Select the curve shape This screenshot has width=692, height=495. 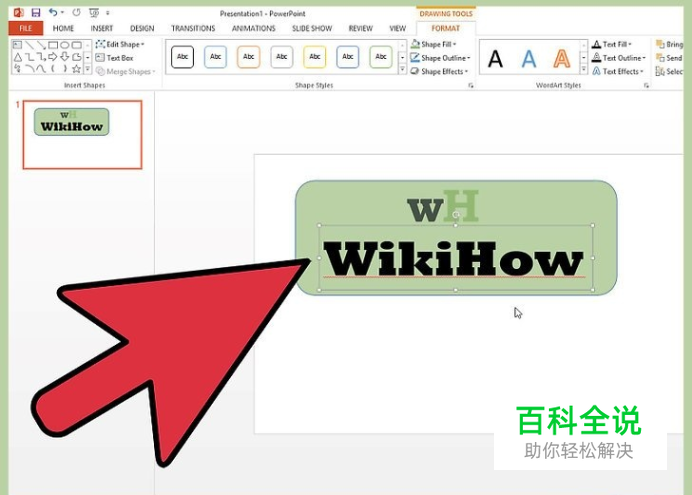click(x=41, y=68)
